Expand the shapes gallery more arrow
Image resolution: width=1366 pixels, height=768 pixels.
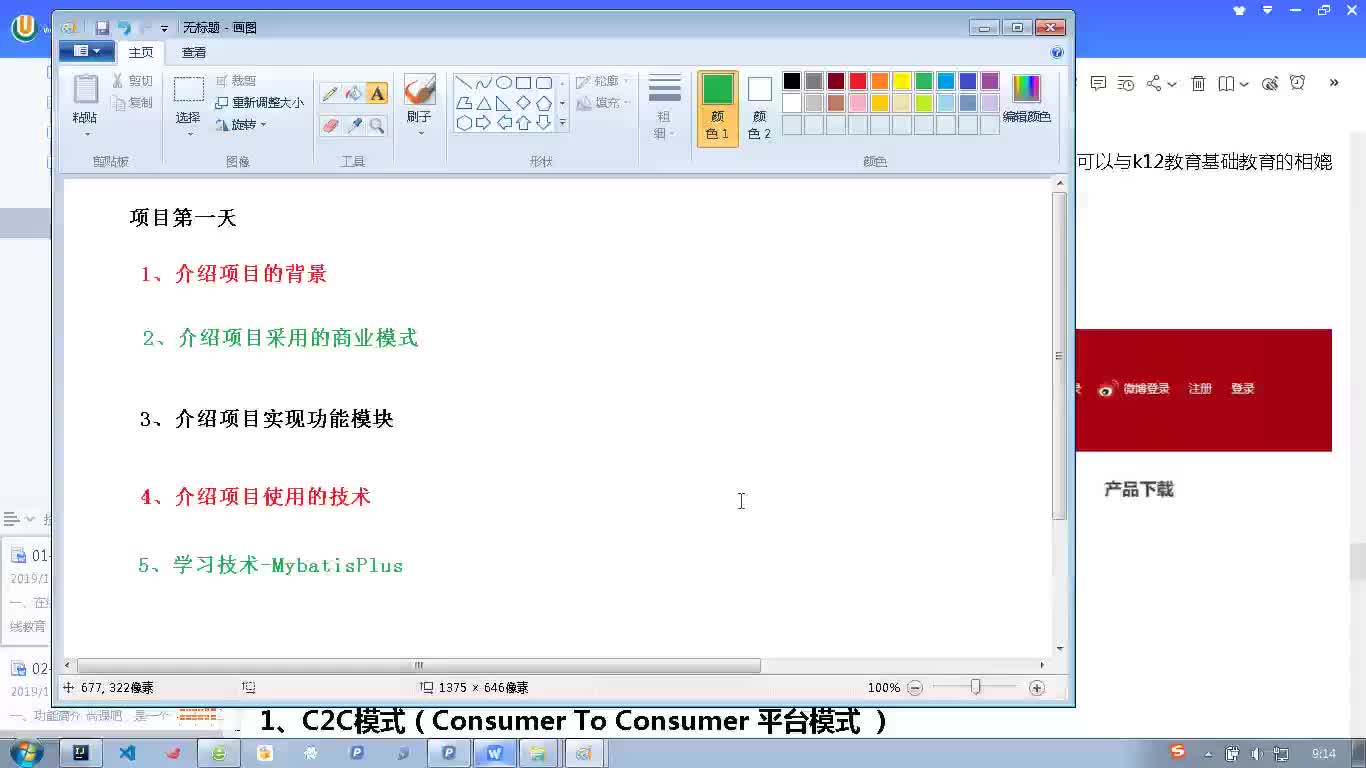point(562,123)
